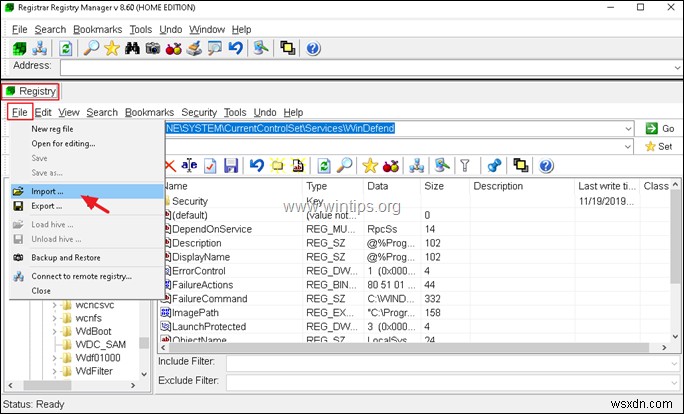Click the rename icon in registry toolbar
The image size is (684, 414).
(189, 165)
